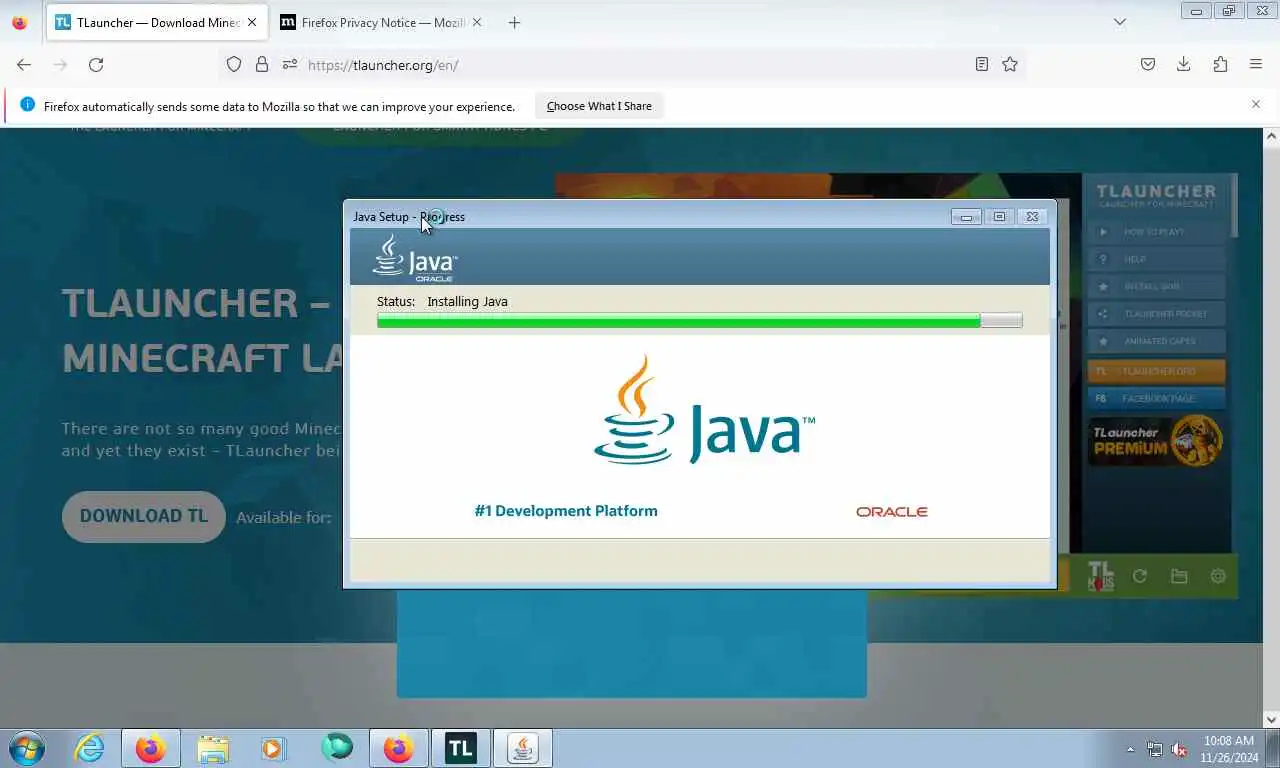Click the taskbar clock showing 10:08 AM

pyautogui.click(x=1229, y=749)
